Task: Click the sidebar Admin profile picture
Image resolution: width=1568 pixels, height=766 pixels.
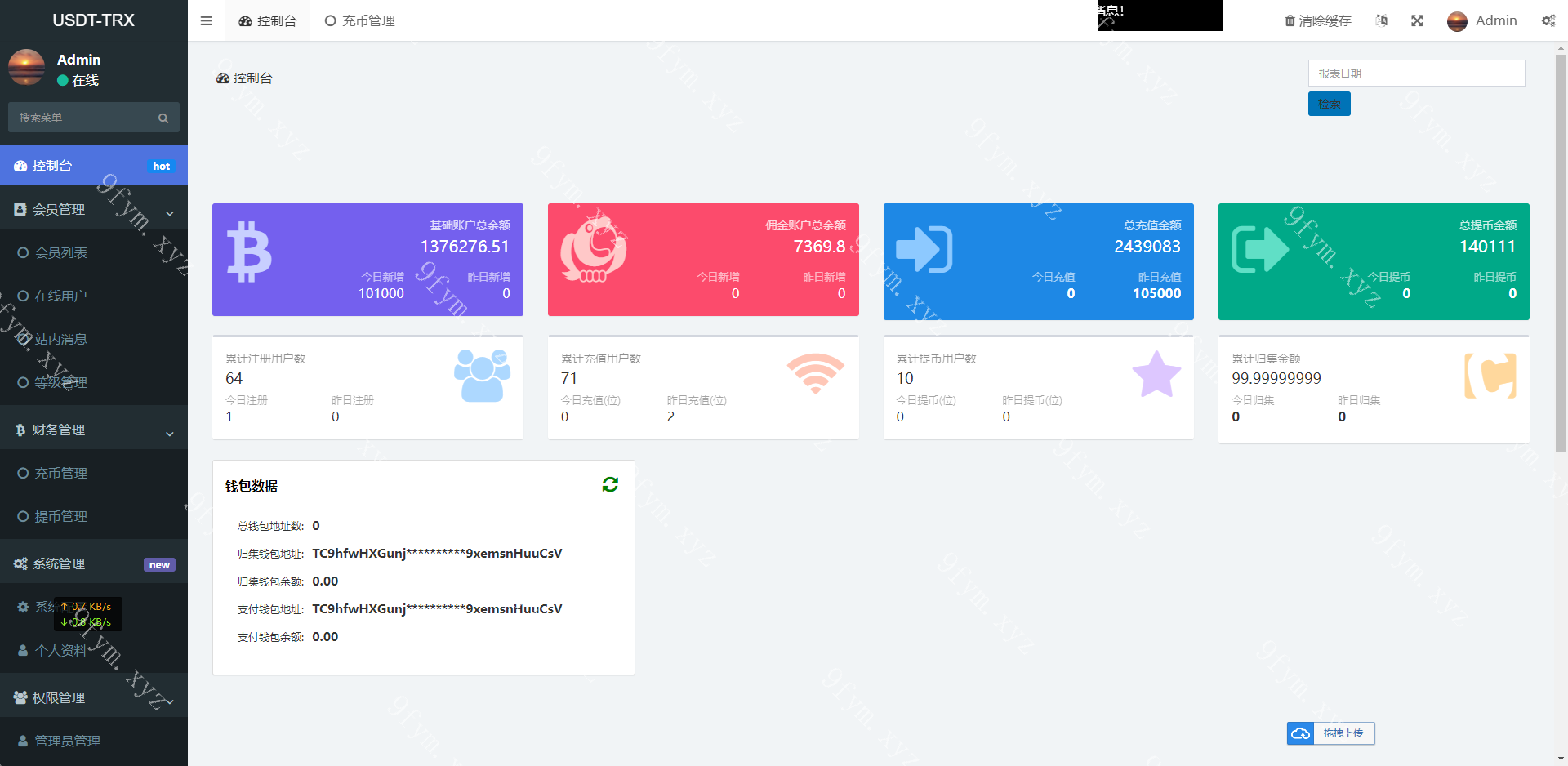Action: (26, 67)
